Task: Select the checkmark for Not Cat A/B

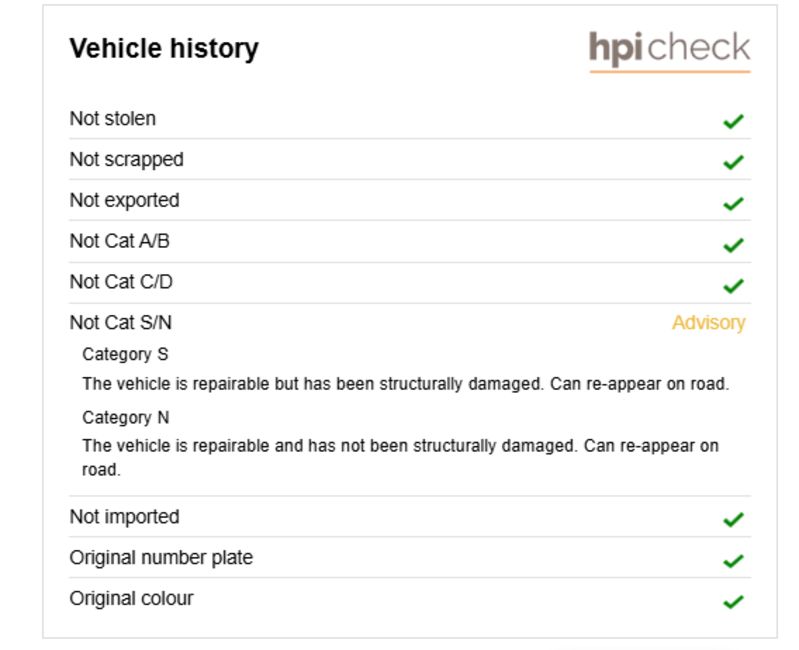Action: click(x=733, y=245)
